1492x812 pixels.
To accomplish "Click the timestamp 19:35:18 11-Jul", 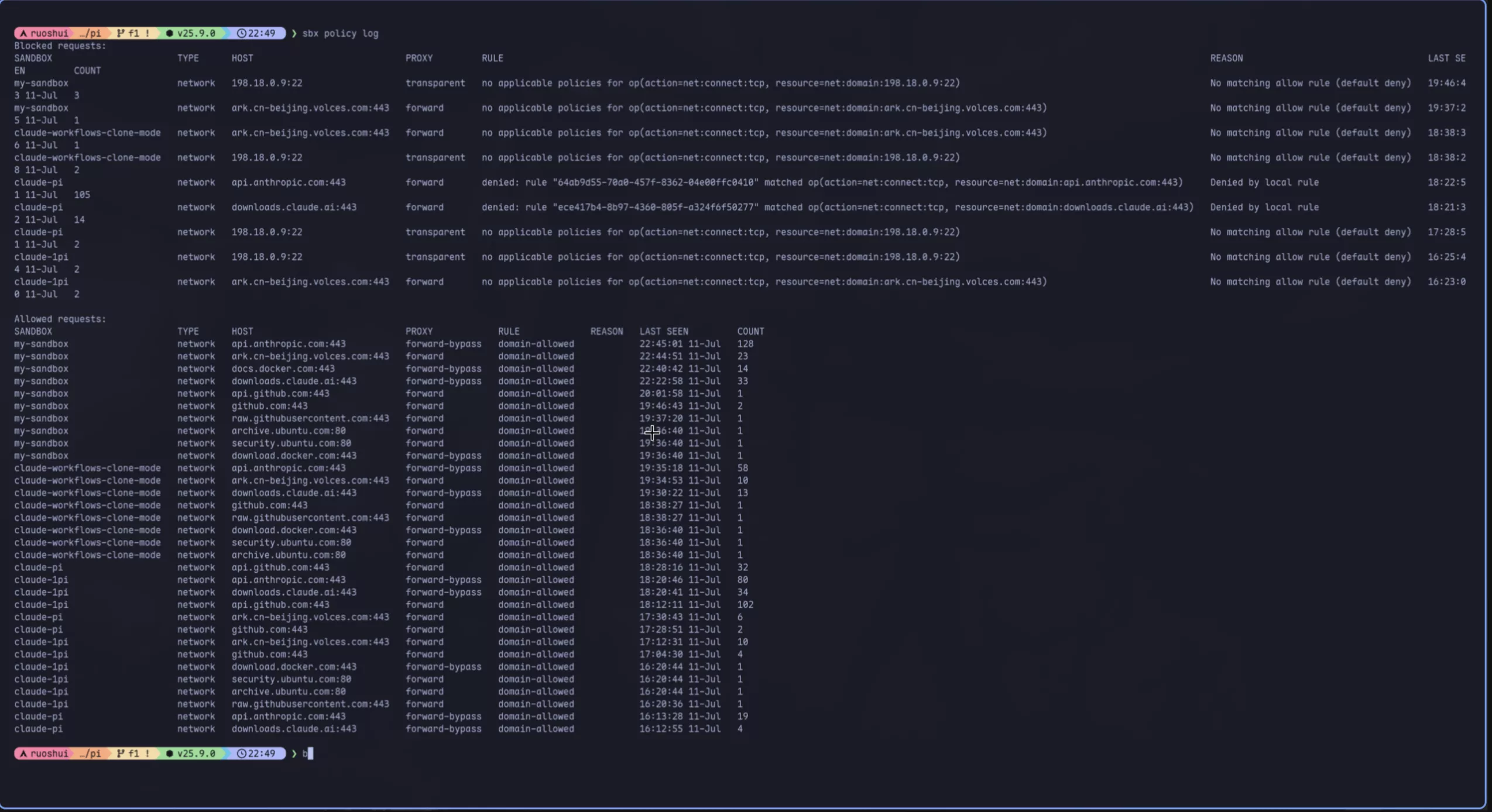I will (x=680, y=468).
